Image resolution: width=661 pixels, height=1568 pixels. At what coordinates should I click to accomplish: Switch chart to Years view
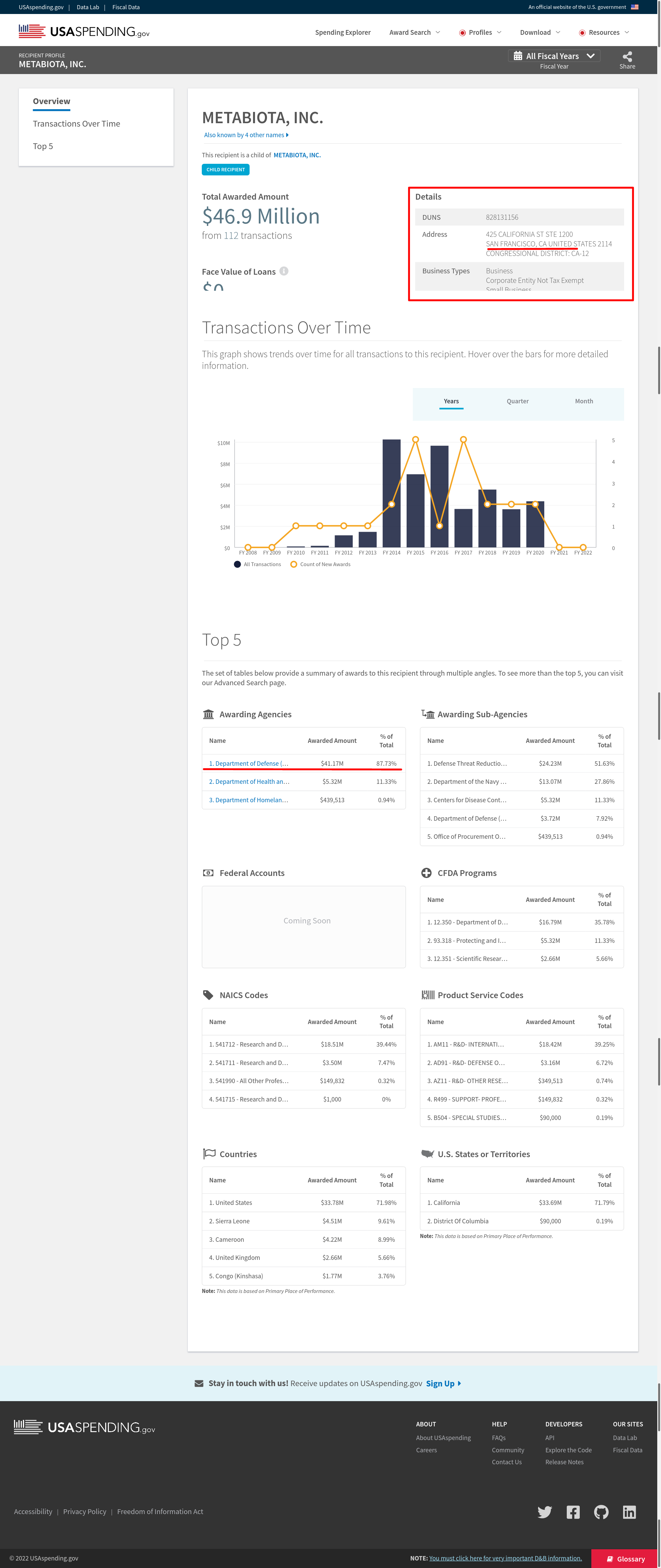[x=451, y=402]
